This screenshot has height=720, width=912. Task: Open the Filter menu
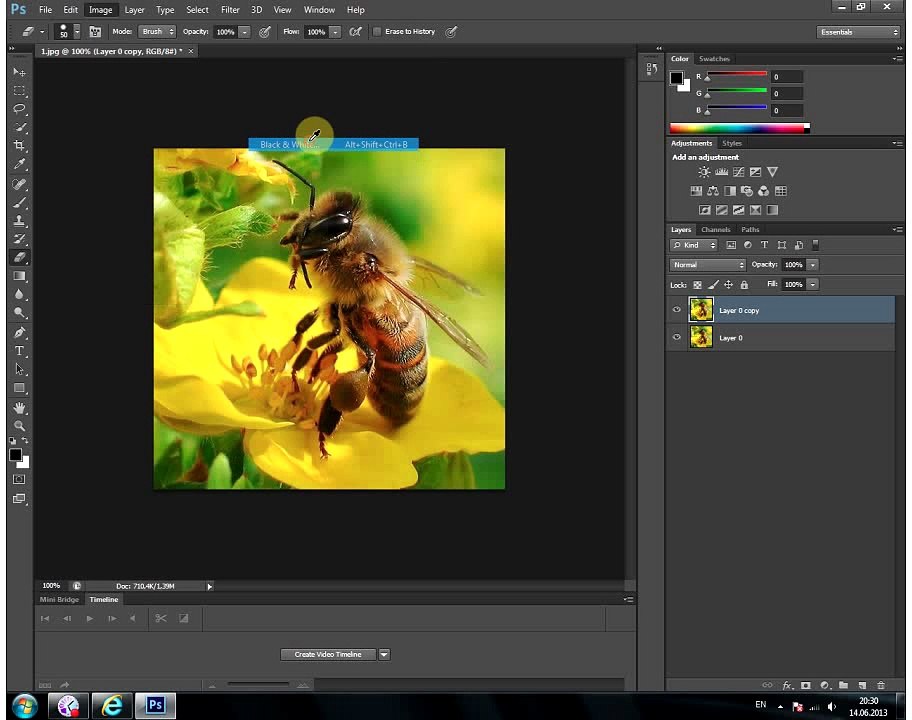tap(230, 10)
